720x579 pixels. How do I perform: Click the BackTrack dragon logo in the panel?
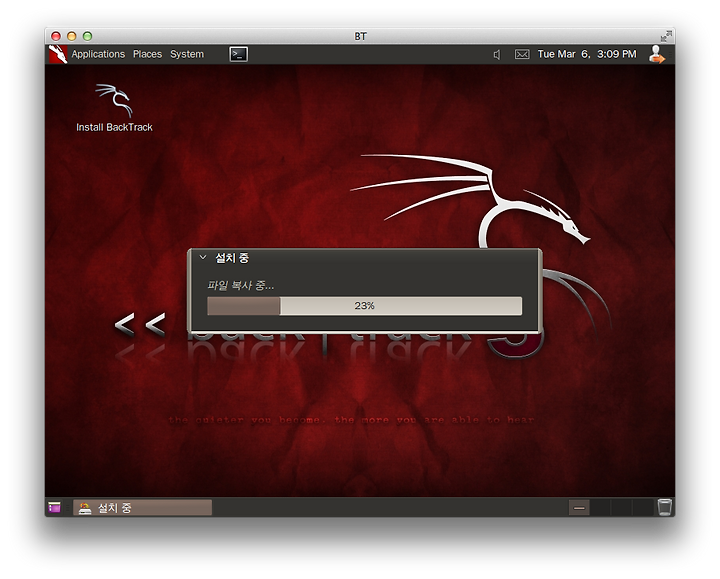click(58, 54)
